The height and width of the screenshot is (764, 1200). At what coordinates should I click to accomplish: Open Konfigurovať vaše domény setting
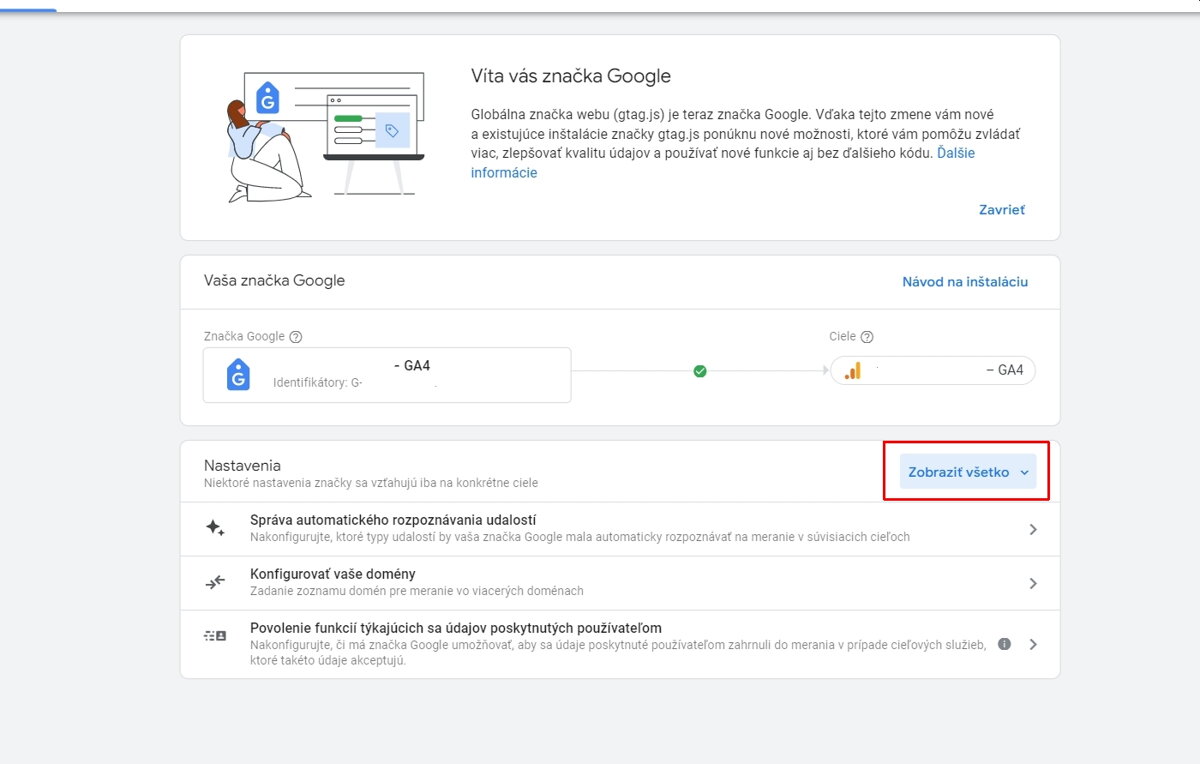pos(620,583)
